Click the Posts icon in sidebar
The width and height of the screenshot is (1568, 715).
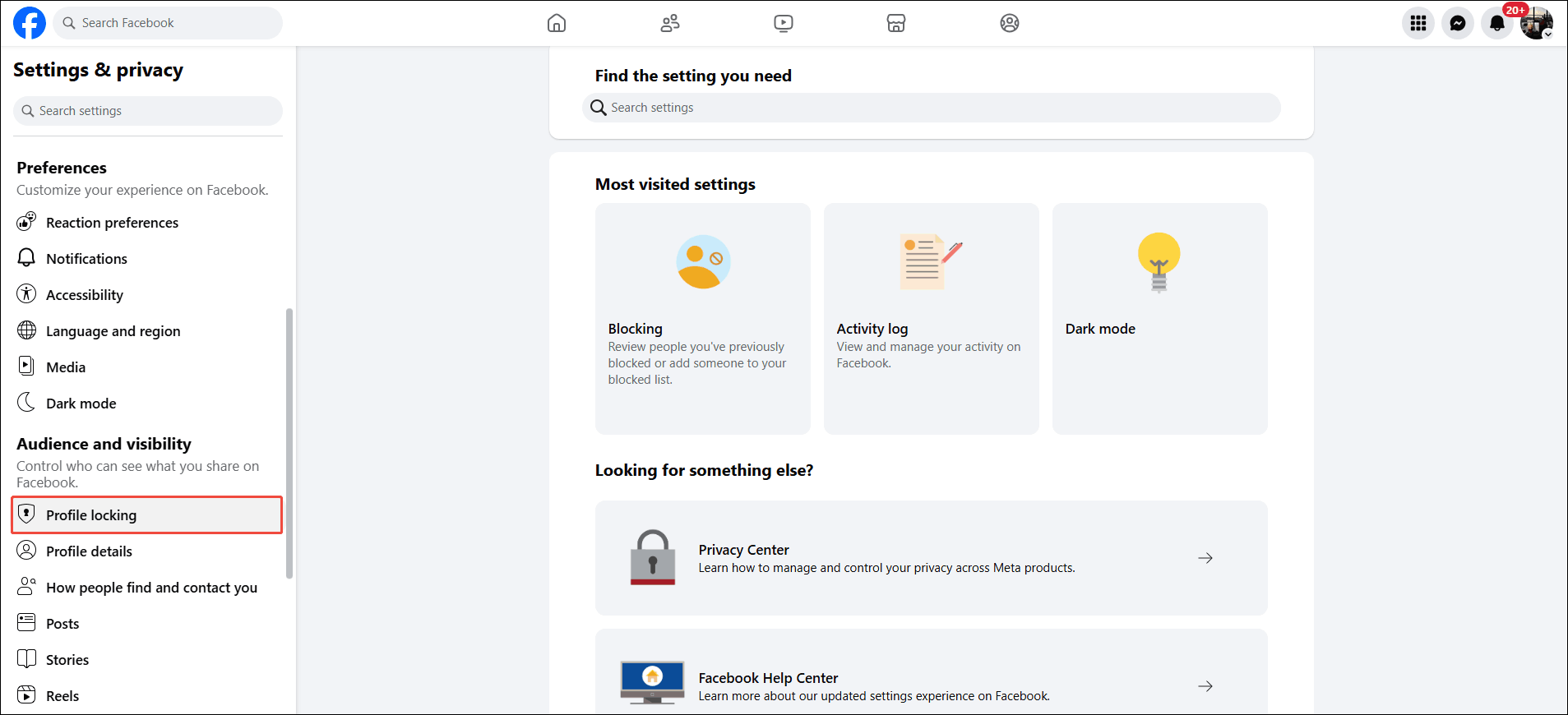[x=26, y=622]
